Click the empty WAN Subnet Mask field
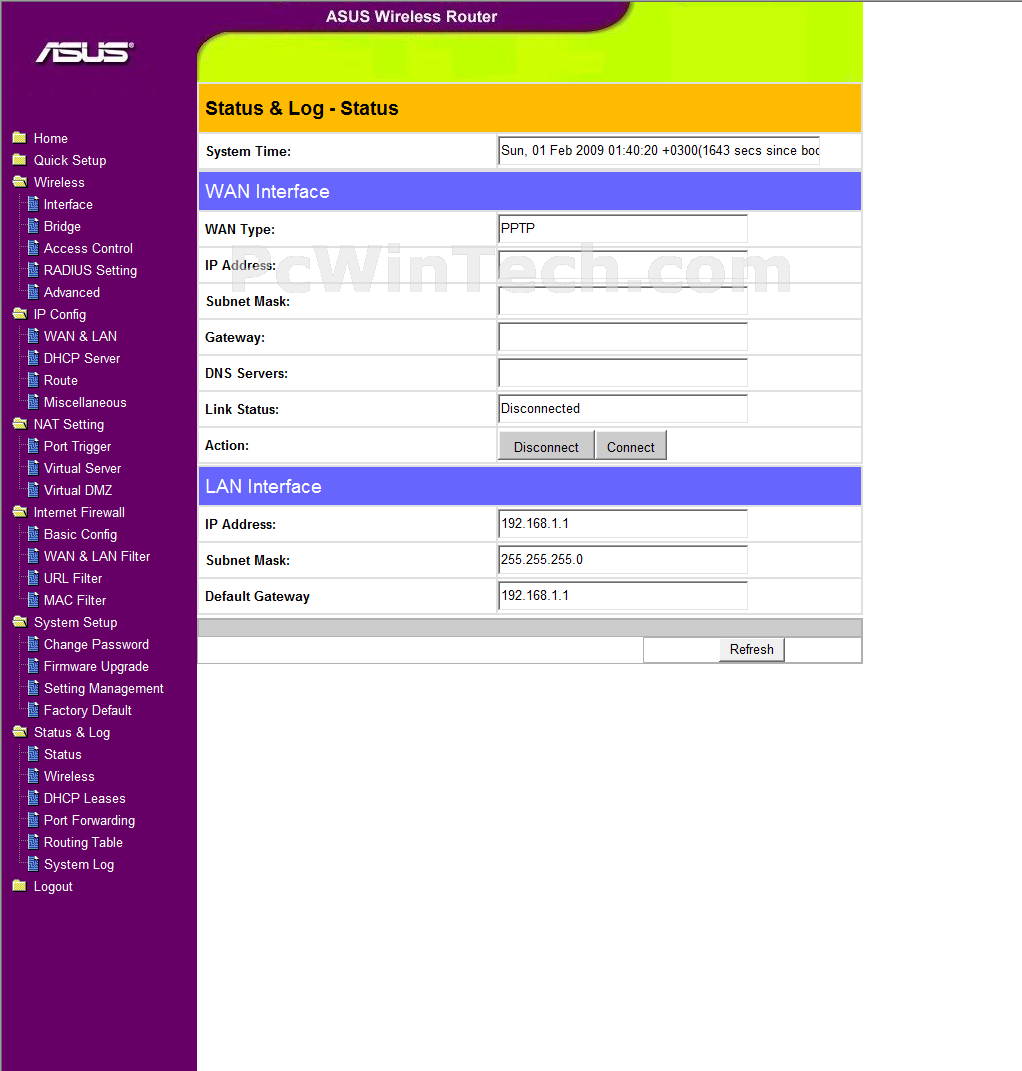This screenshot has height=1071, width=1022. [623, 301]
